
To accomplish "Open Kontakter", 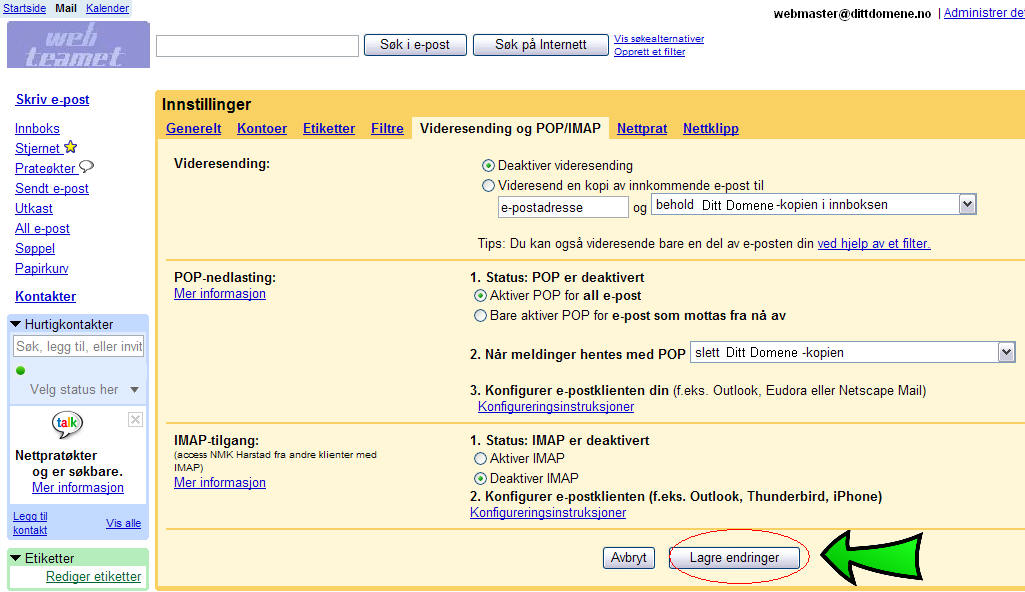I will pyautogui.click(x=46, y=297).
